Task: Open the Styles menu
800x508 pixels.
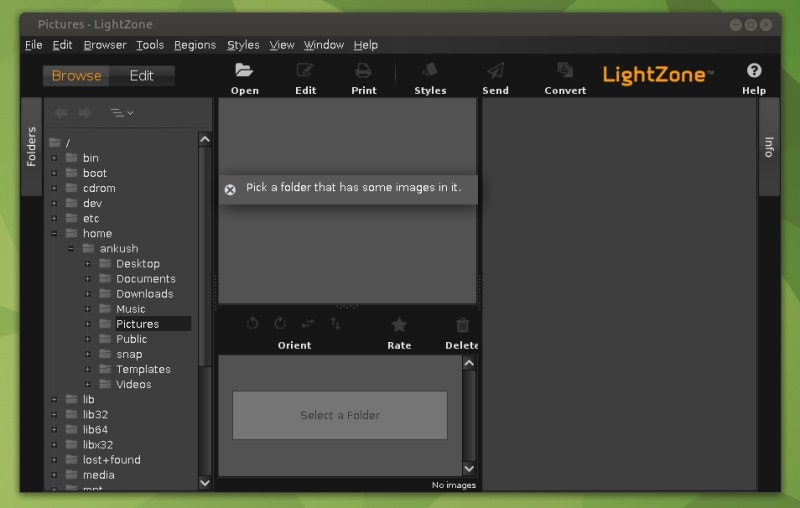Action: pos(243,45)
